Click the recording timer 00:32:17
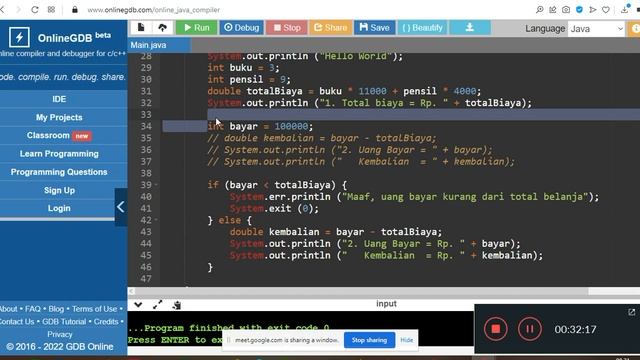Image resolution: width=640 pixels, height=360 pixels. [575, 329]
